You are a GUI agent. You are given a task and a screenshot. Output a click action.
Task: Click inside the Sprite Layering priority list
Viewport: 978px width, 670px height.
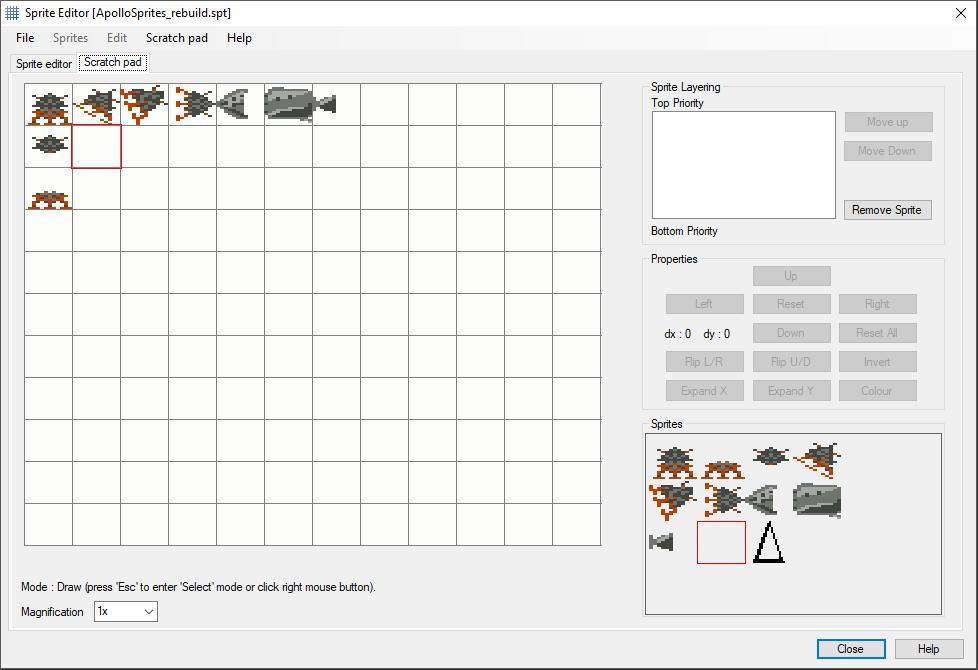point(743,165)
